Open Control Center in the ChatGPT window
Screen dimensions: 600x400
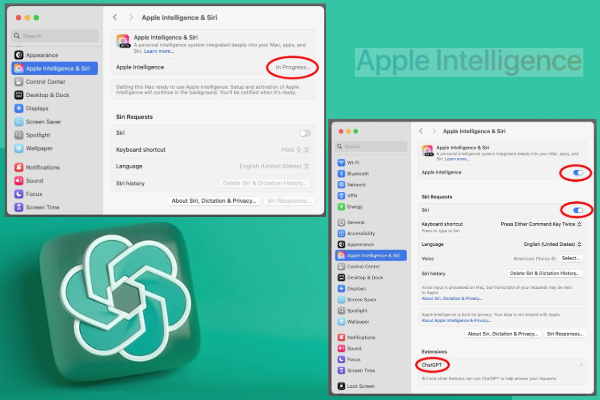pyautogui.click(x=359, y=266)
